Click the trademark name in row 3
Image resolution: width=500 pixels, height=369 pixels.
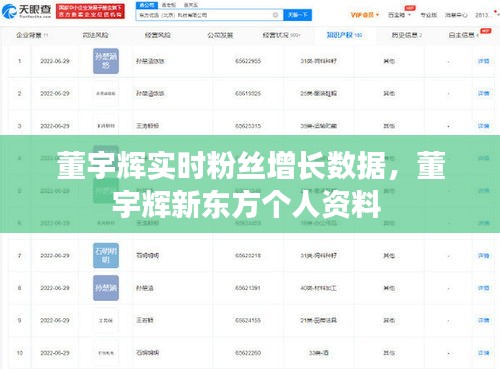[147, 126]
